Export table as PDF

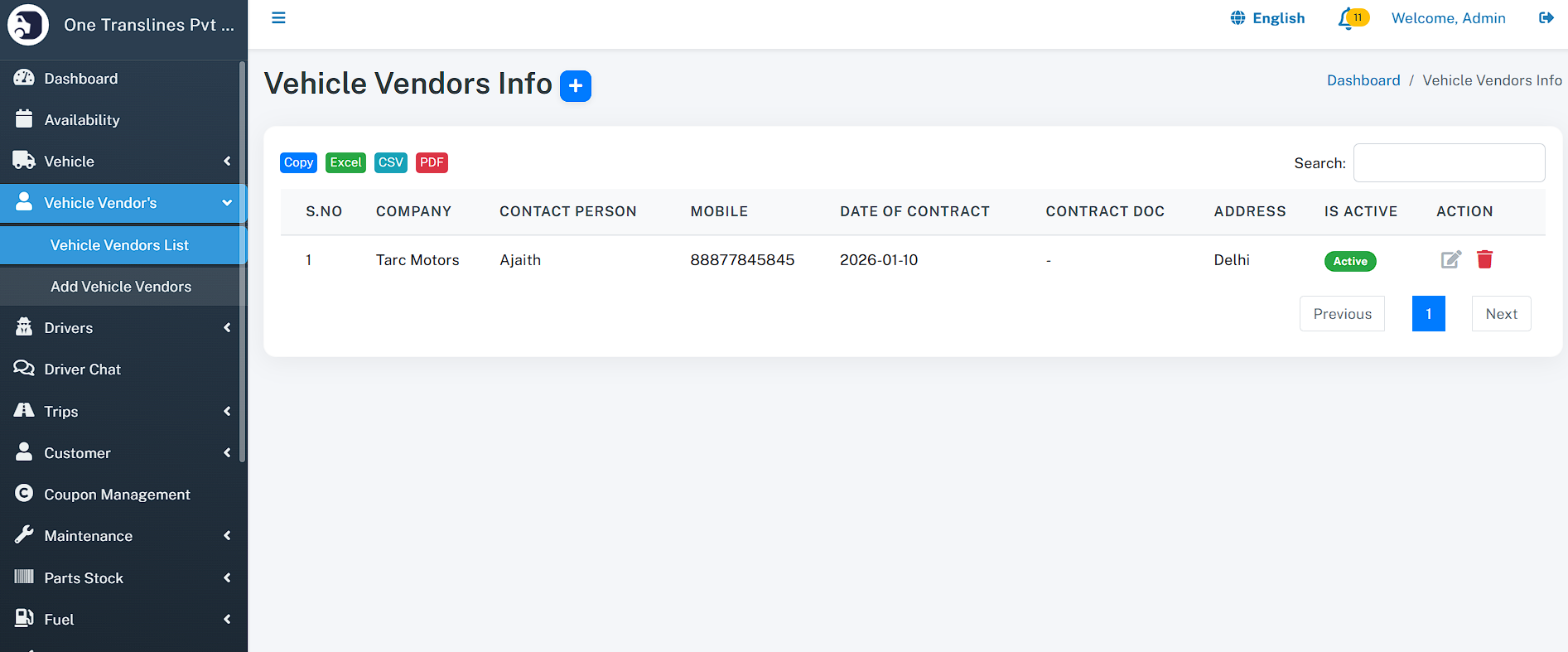432,162
